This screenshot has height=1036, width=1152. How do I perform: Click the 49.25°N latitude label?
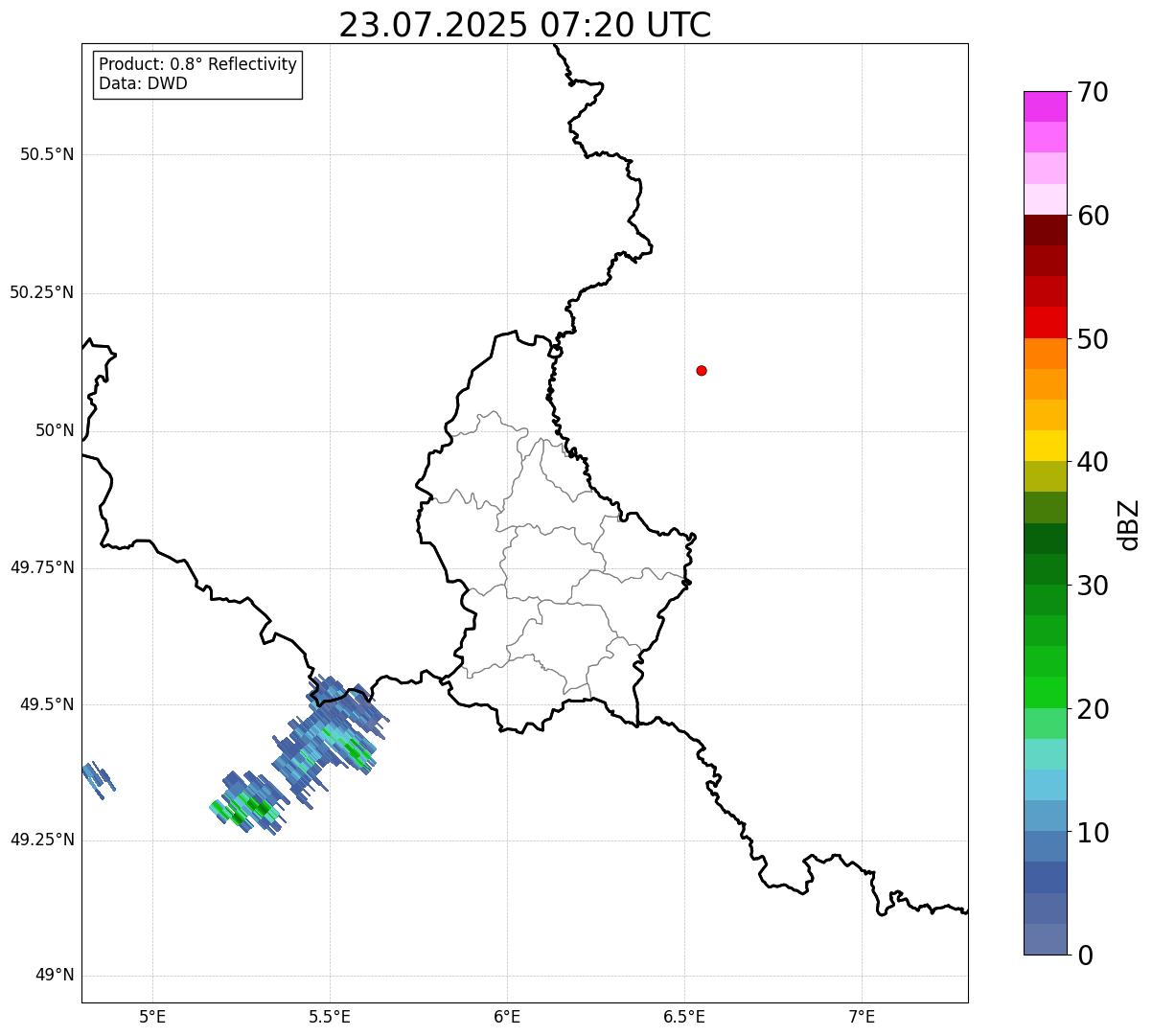[42, 840]
